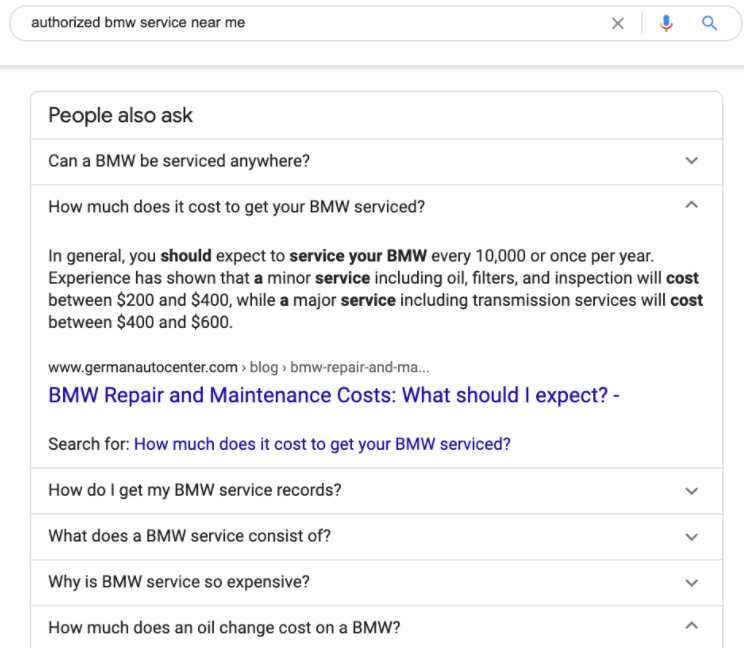Select question 'How do I get my BMW service records?'
Screen dimensions: 744x648
coord(195,490)
